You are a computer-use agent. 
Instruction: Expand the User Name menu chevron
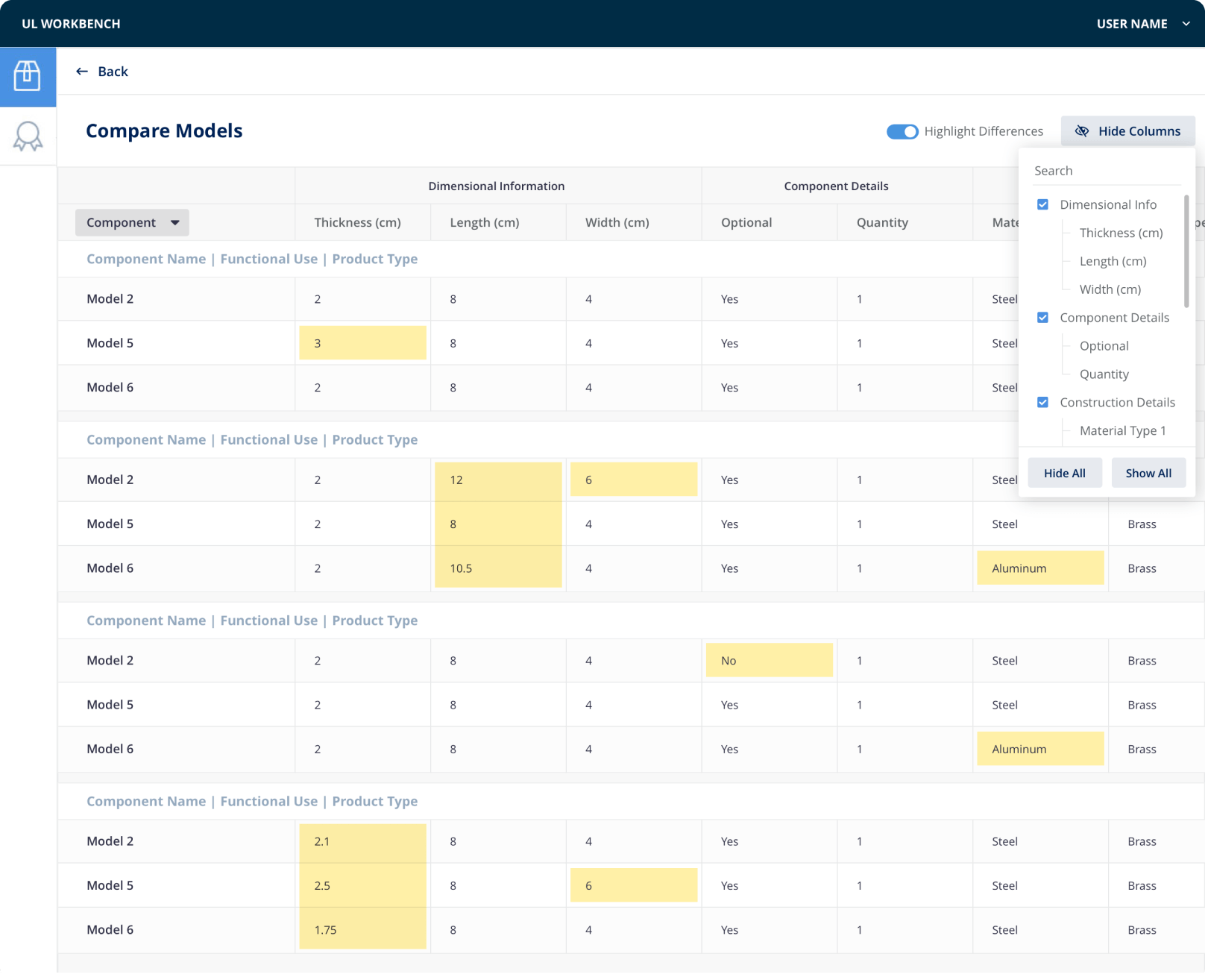[x=1186, y=24]
